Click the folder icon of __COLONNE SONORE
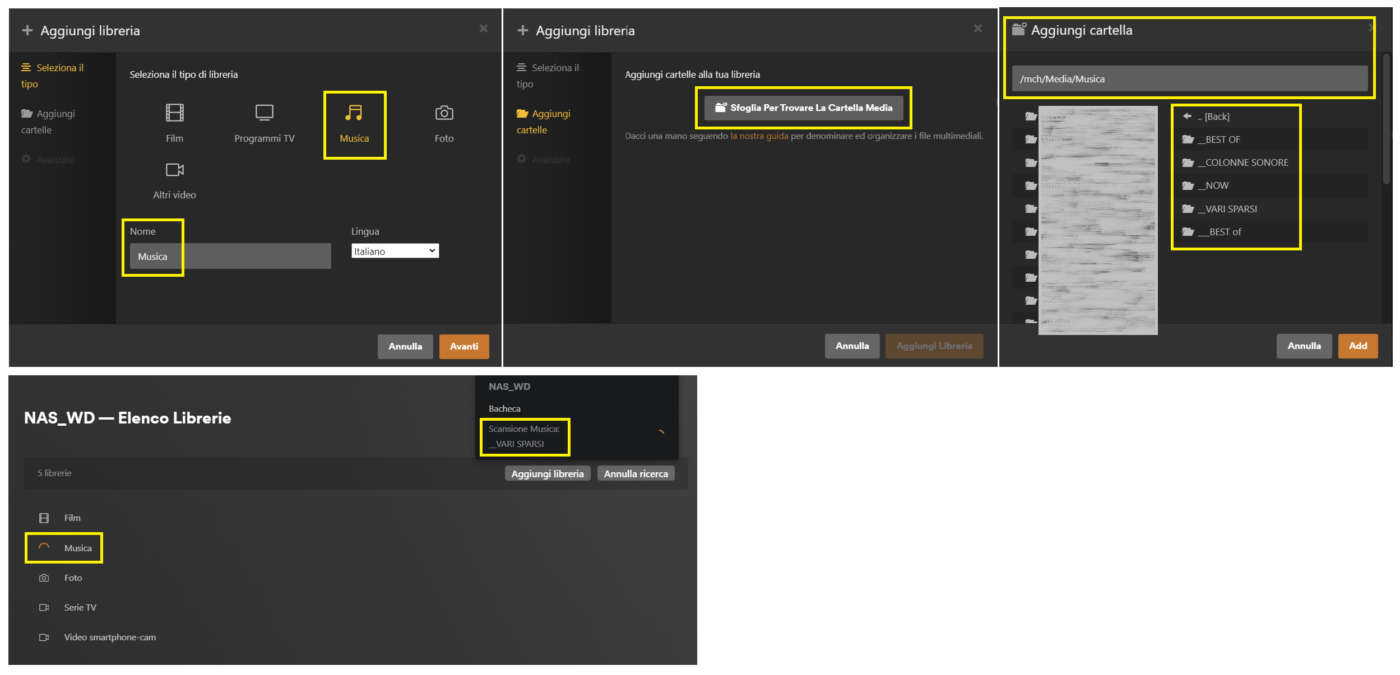1400x675 pixels. click(1188, 162)
